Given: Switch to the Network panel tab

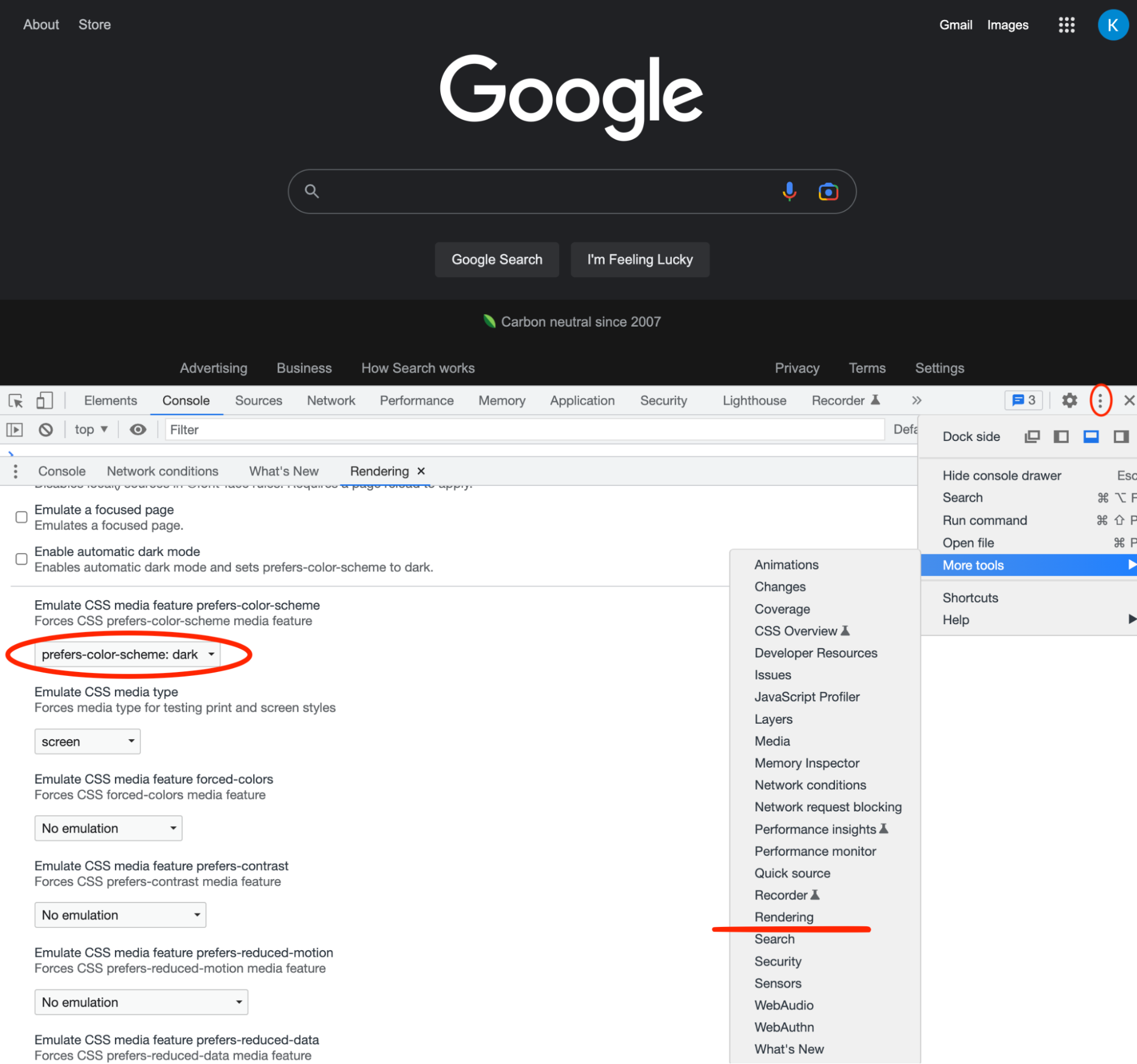Looking at the screenshot, I should pos(330,401).
